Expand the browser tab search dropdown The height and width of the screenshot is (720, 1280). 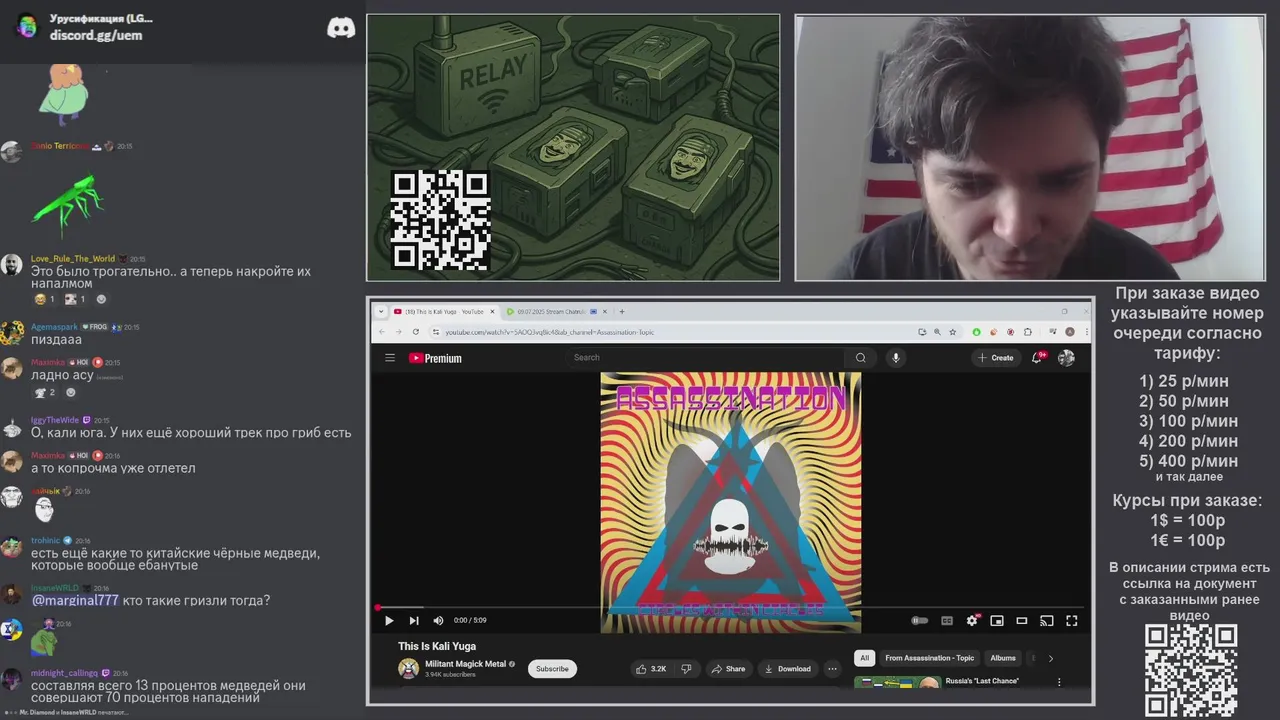pos(380,312)
